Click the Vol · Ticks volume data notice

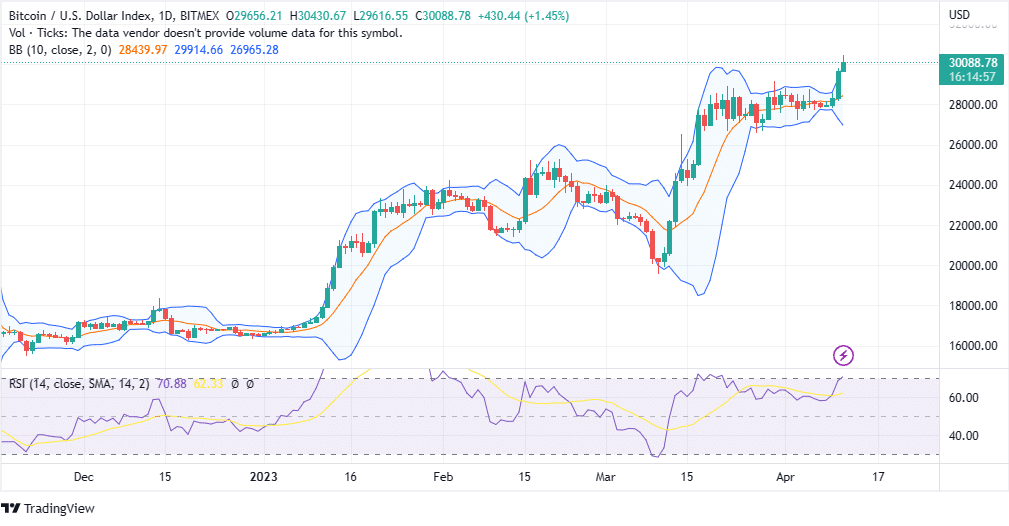(206, 33)
